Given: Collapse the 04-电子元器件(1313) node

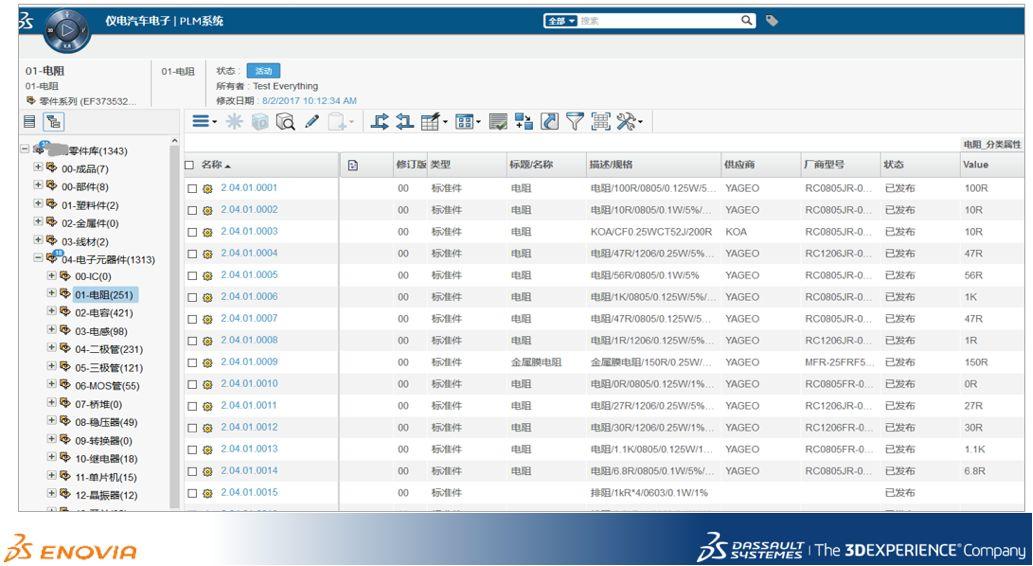Looking at the screenshot, I should point(38,258).
